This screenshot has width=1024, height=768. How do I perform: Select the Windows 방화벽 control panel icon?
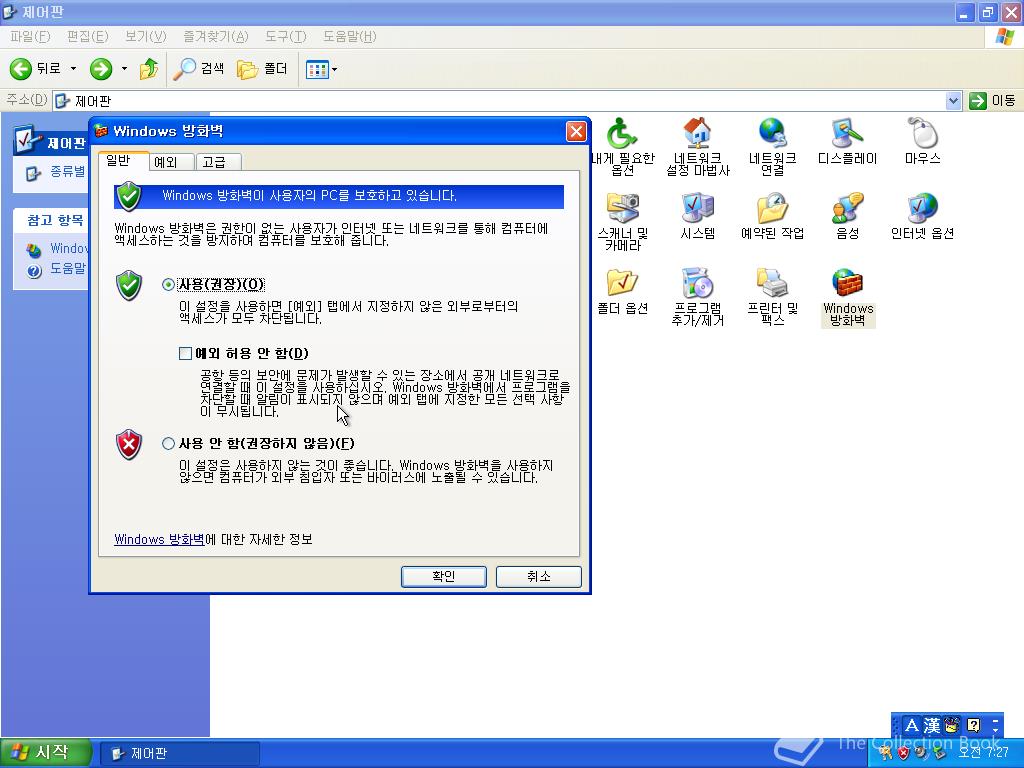[x=848, y=297]
